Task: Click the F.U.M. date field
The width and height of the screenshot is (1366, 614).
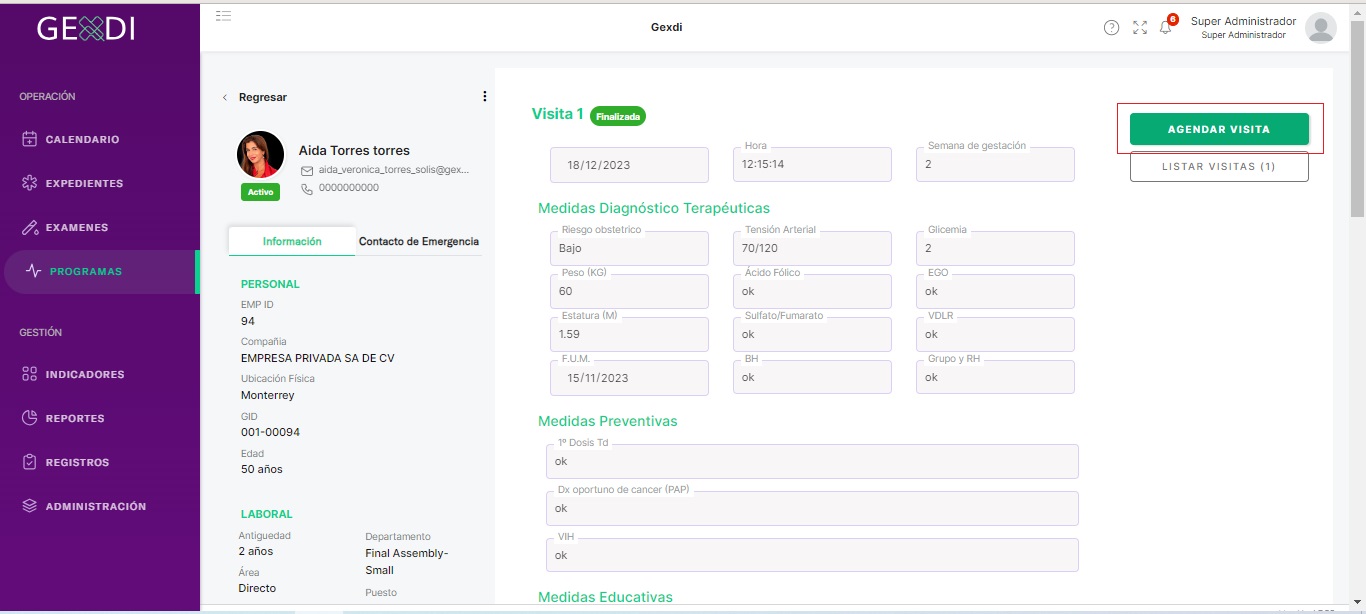Action: (x=629, y=378)
